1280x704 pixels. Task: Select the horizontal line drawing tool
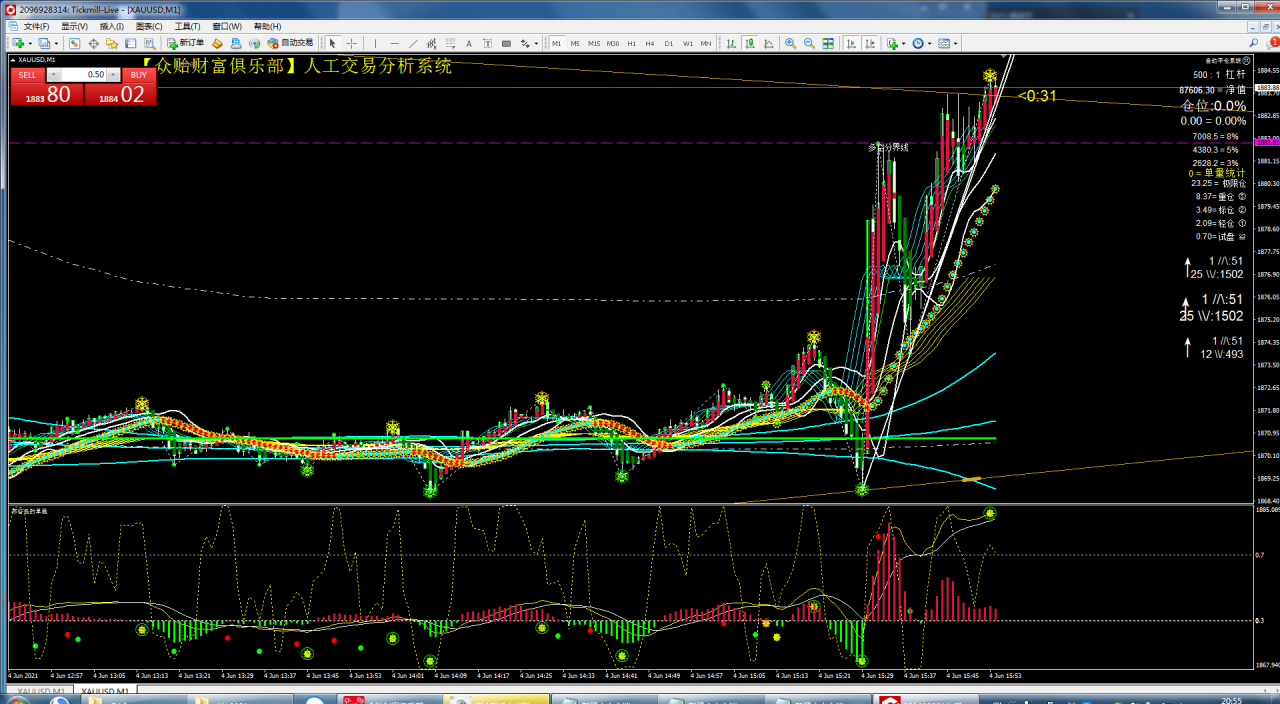tap(394, 43)
